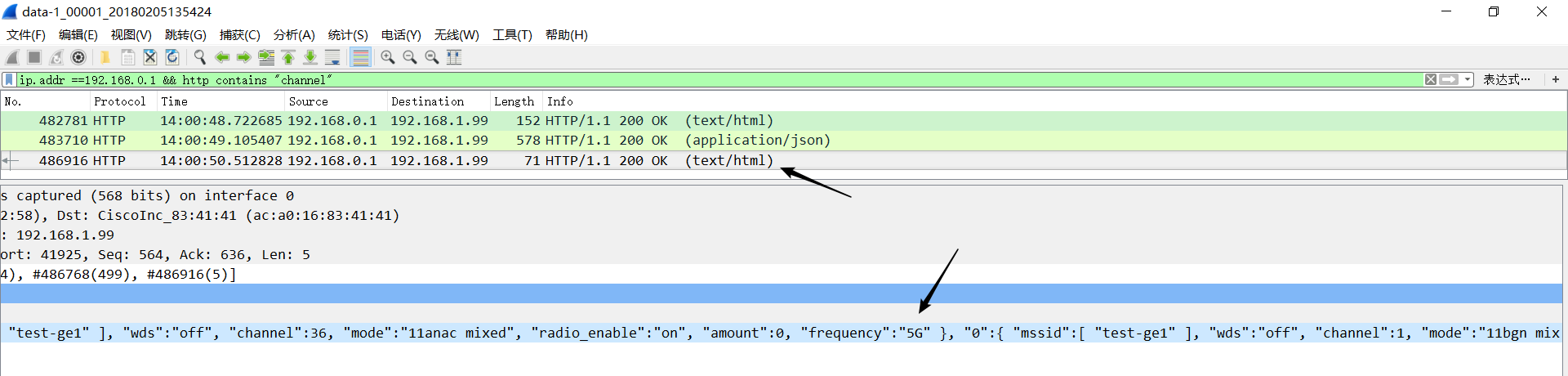Open the 电话(Y) menu
Image resolution: width=1568 pixels, height=376 pixels.
[401, 34]
